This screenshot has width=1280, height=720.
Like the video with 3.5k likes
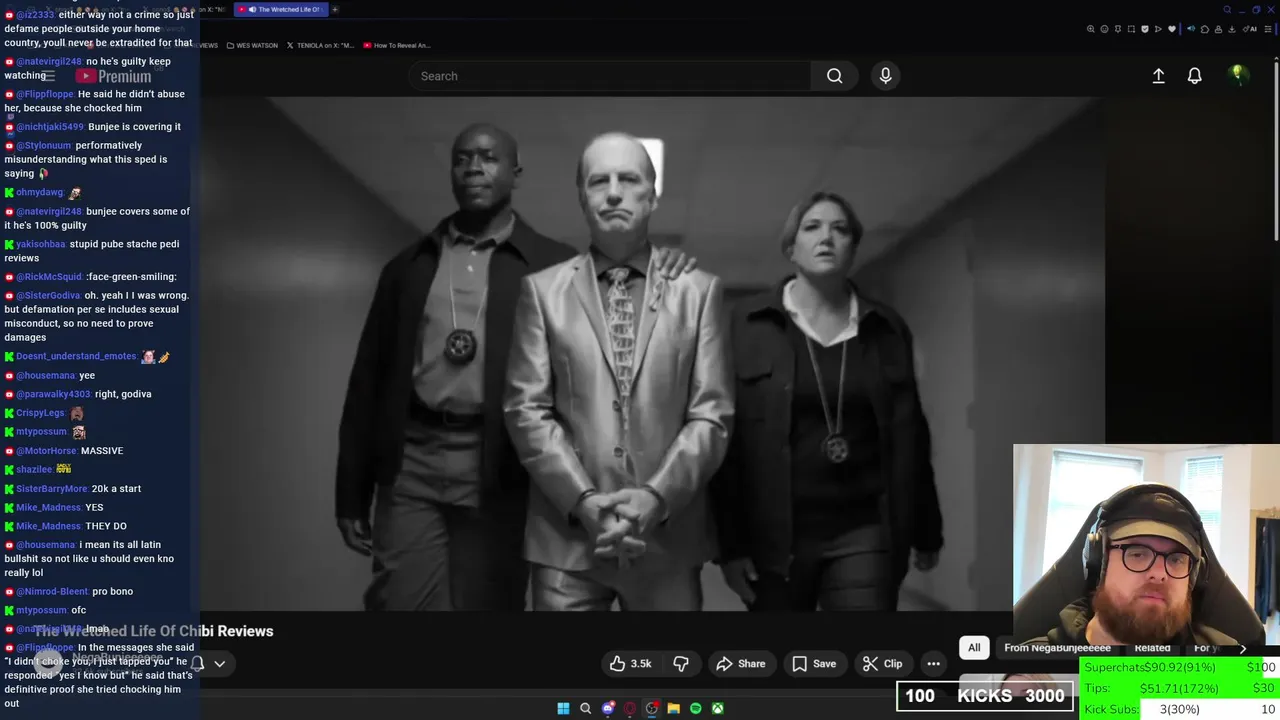coord(630,664)
